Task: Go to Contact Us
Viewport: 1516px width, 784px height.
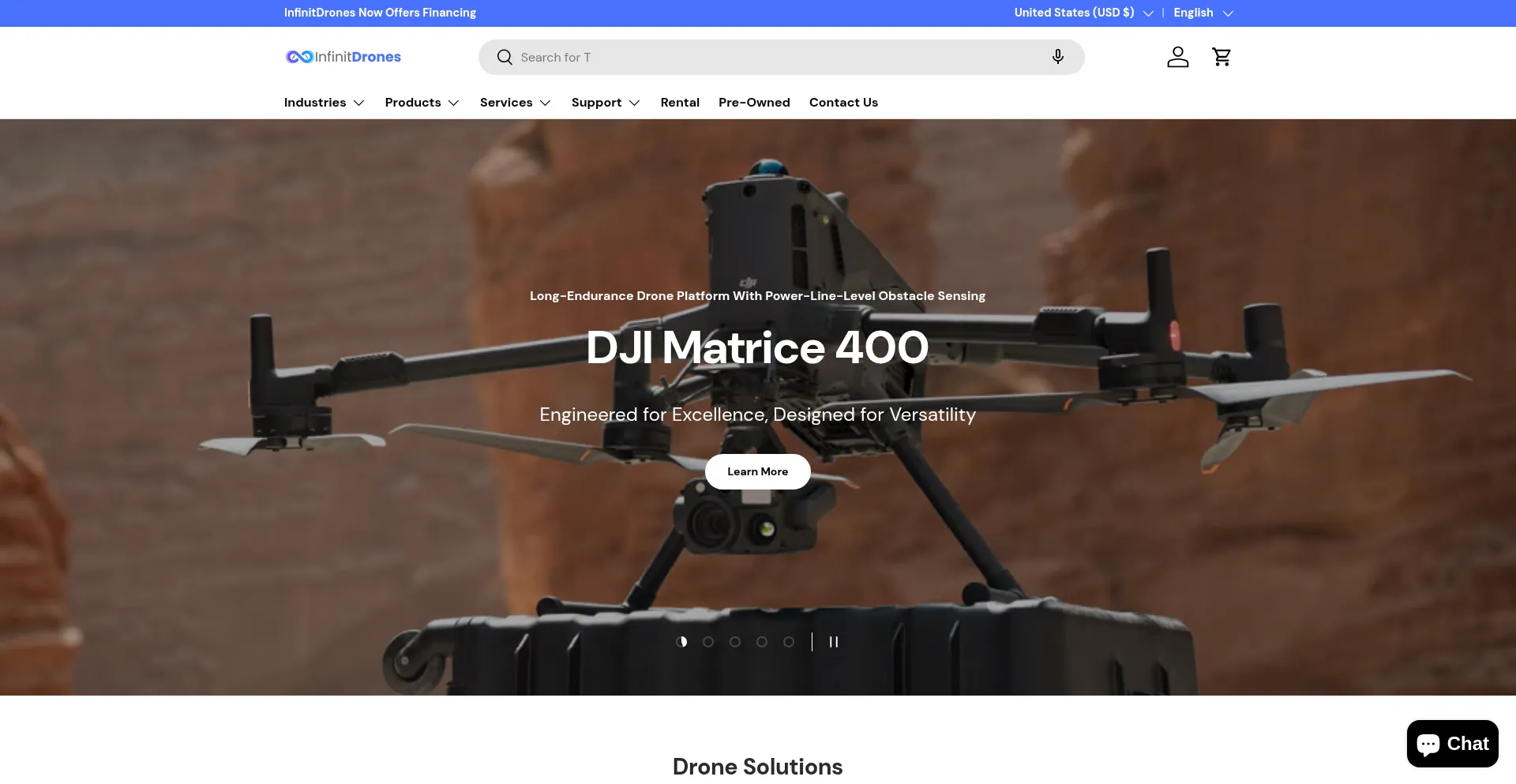Action: click(843, 103)
